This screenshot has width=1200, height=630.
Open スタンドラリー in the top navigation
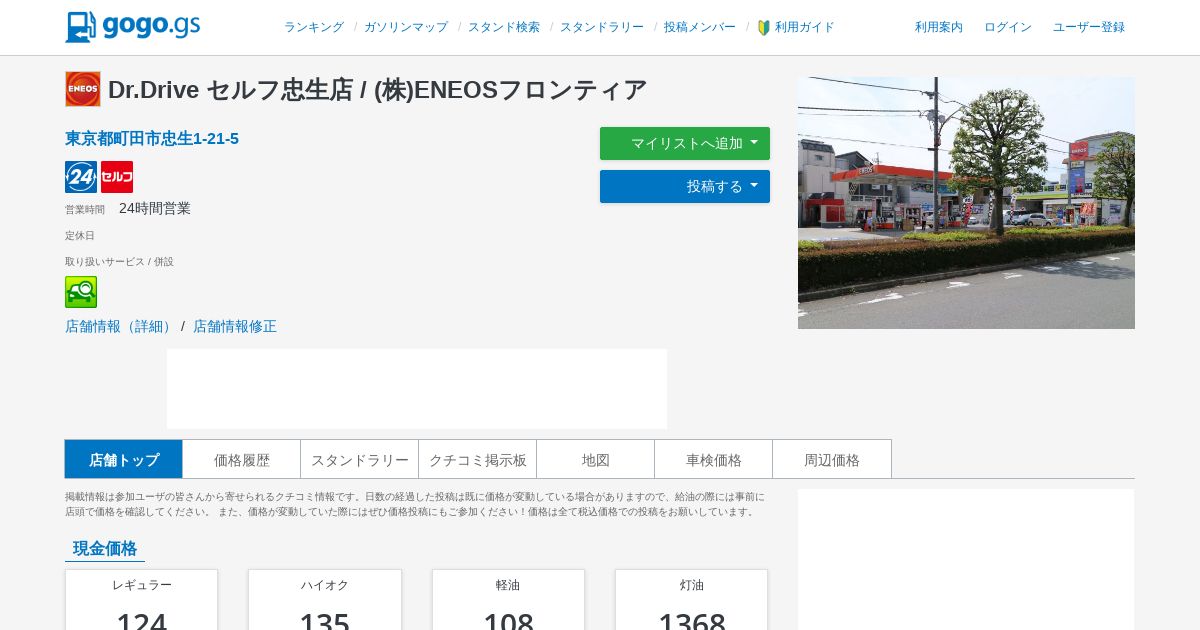[x=602, y=27]
